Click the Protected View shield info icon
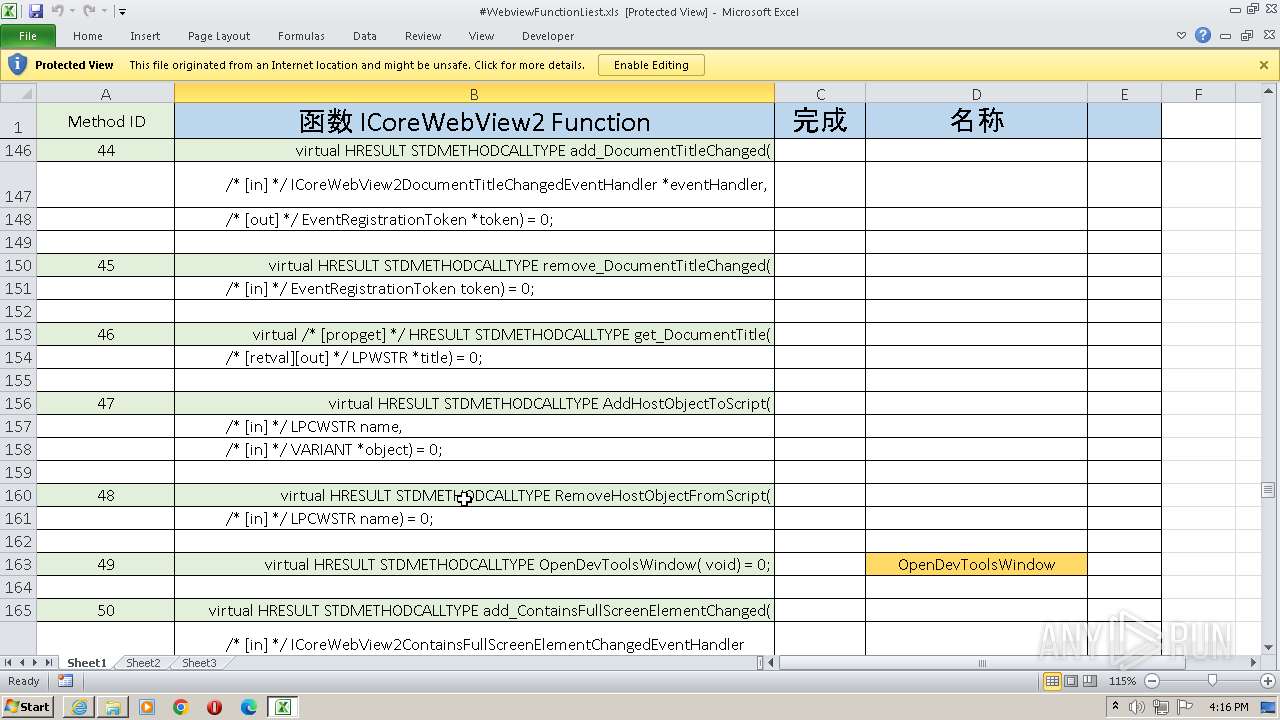This screenshot has height=720, width=1280. tap(17, 65)
